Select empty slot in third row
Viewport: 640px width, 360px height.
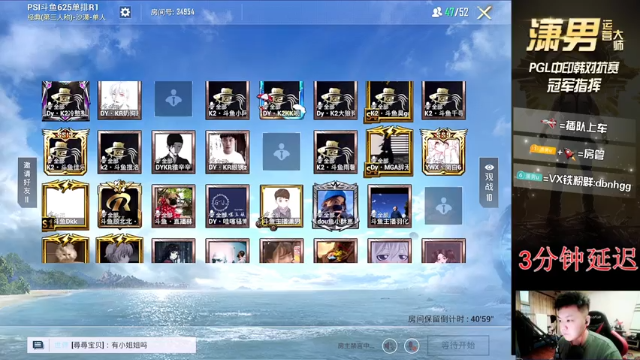(x=443, y=206)
